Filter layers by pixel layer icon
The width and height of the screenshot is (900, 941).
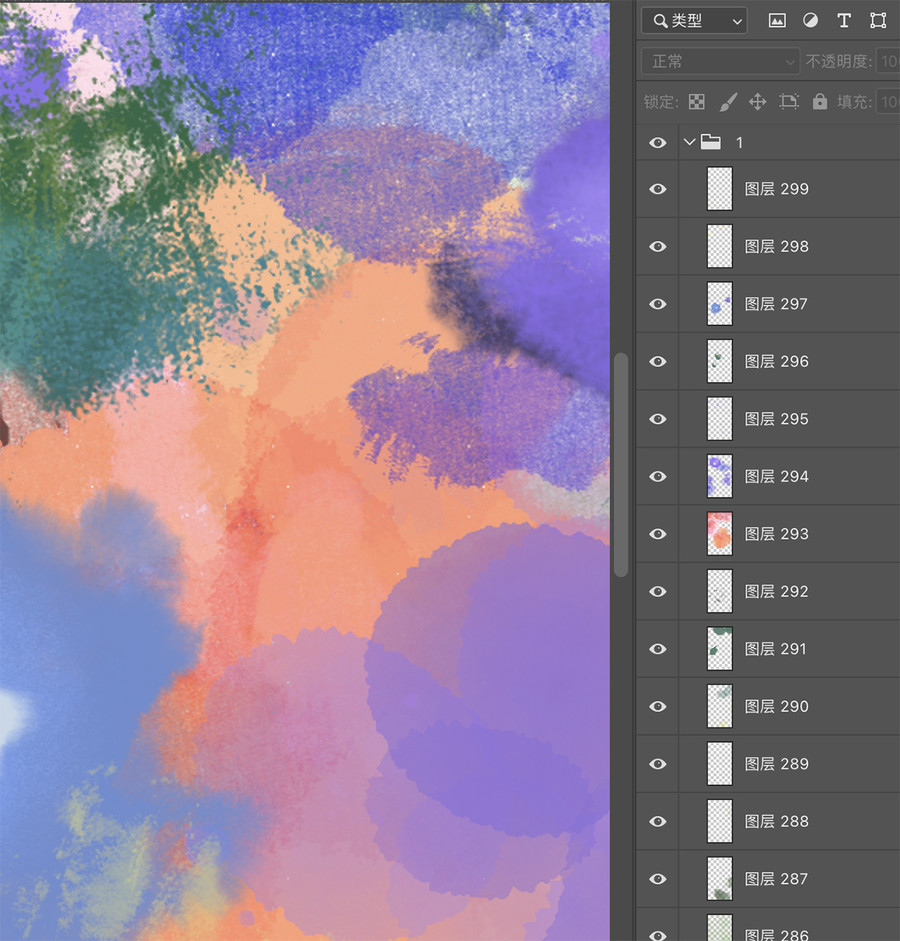click(777, 21)
